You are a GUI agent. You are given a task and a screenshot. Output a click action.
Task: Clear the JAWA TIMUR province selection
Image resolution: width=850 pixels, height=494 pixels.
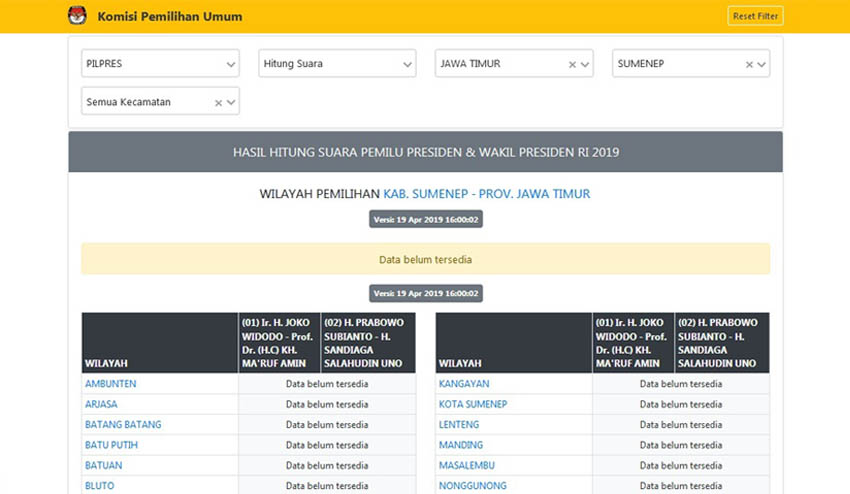point(572,65)
